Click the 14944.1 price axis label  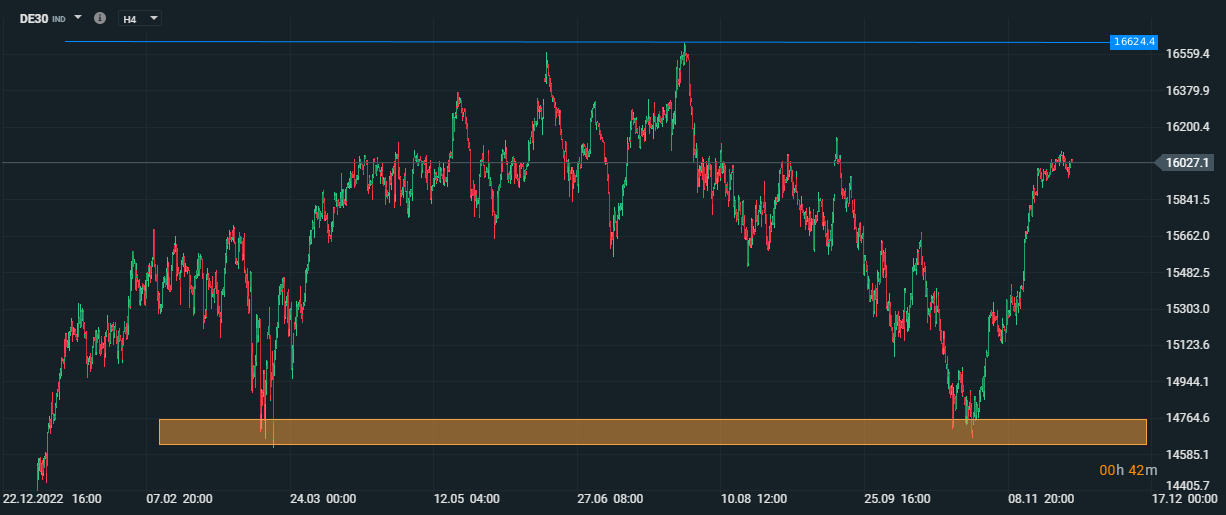(x=1189, y=382)
